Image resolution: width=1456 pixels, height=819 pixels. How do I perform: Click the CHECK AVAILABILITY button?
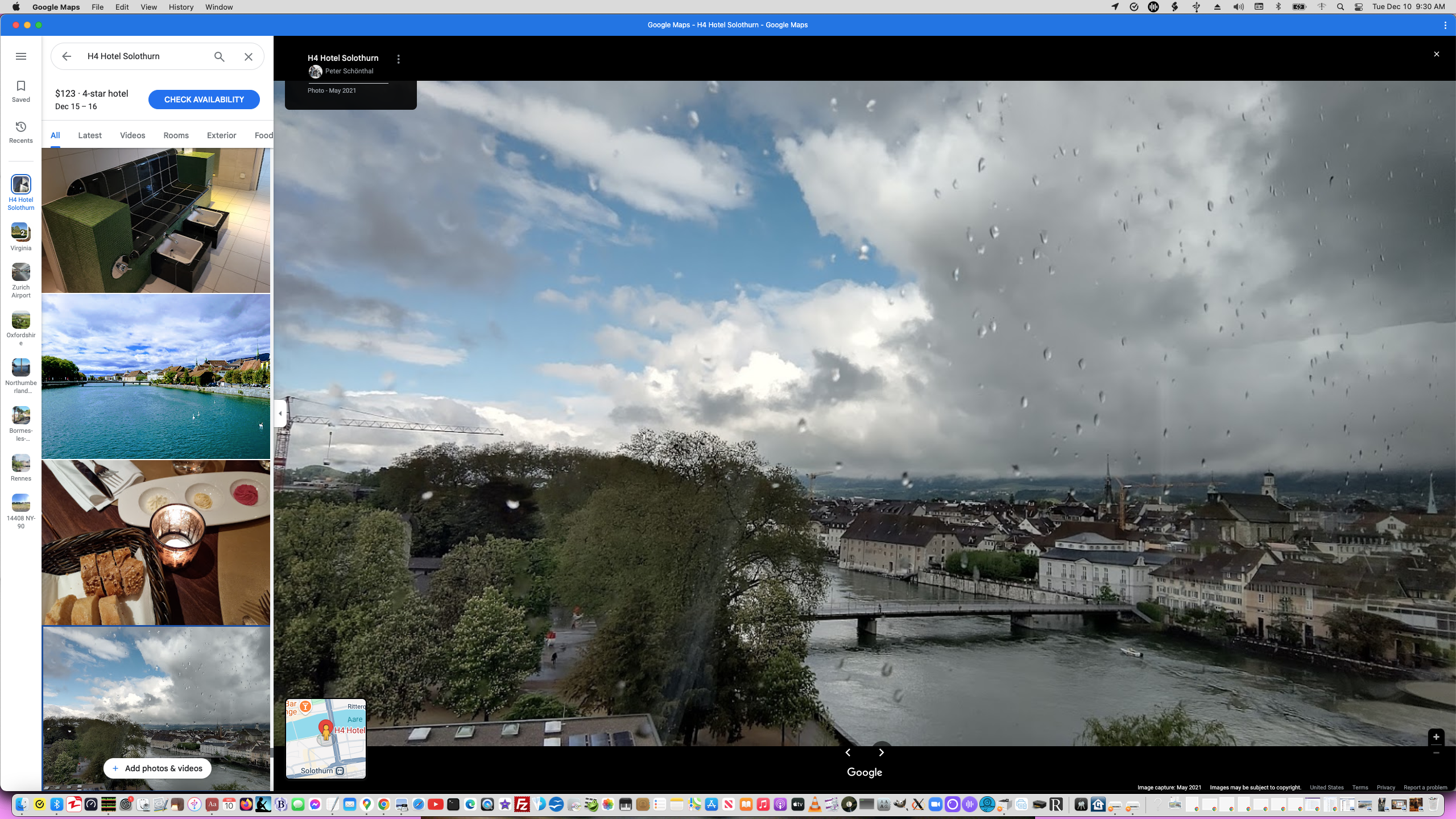pos(204,100)
